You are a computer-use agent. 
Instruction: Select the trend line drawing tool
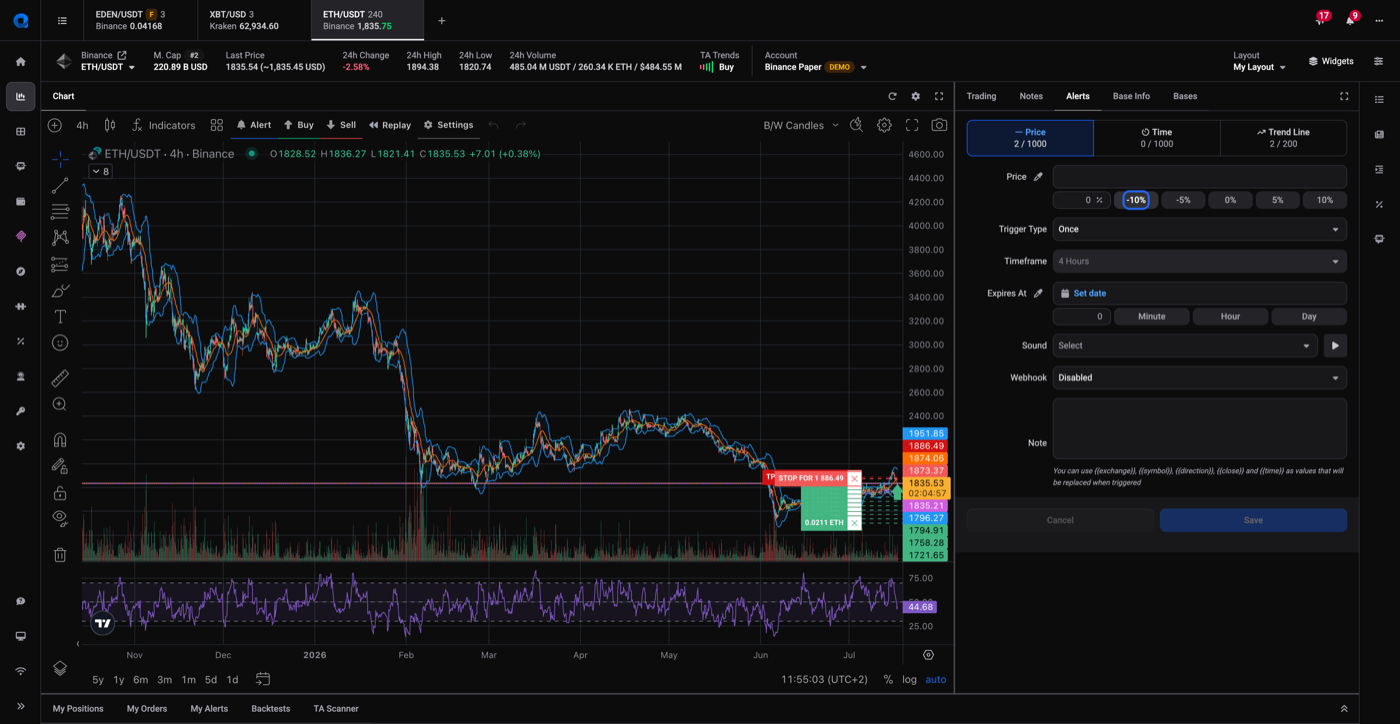tap(60, 186)
